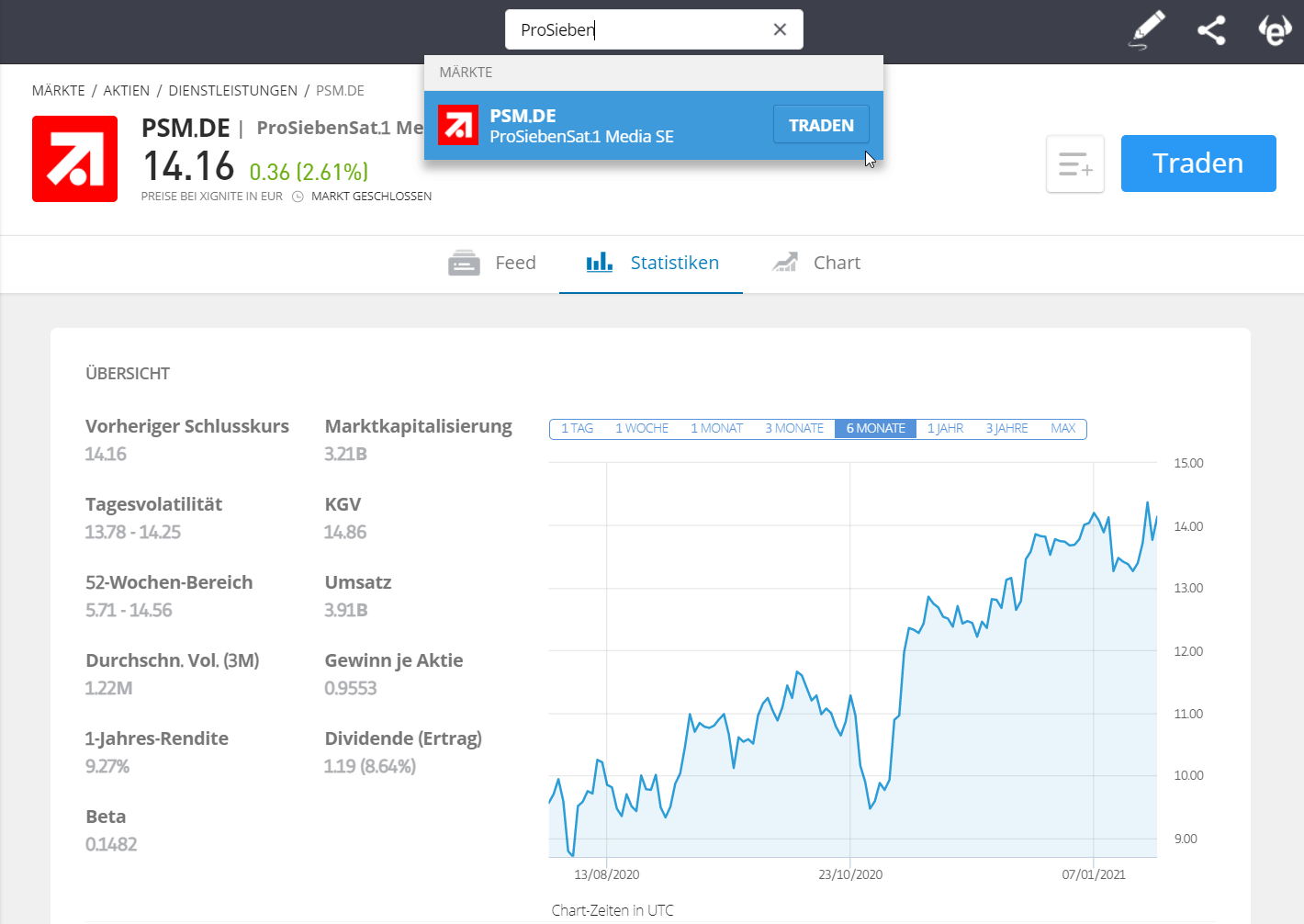Screen dimensions: 1304x924
Task: Select PSM.DE logo in search dropdown
Action: pyautogui.click(x=458, y=125)
